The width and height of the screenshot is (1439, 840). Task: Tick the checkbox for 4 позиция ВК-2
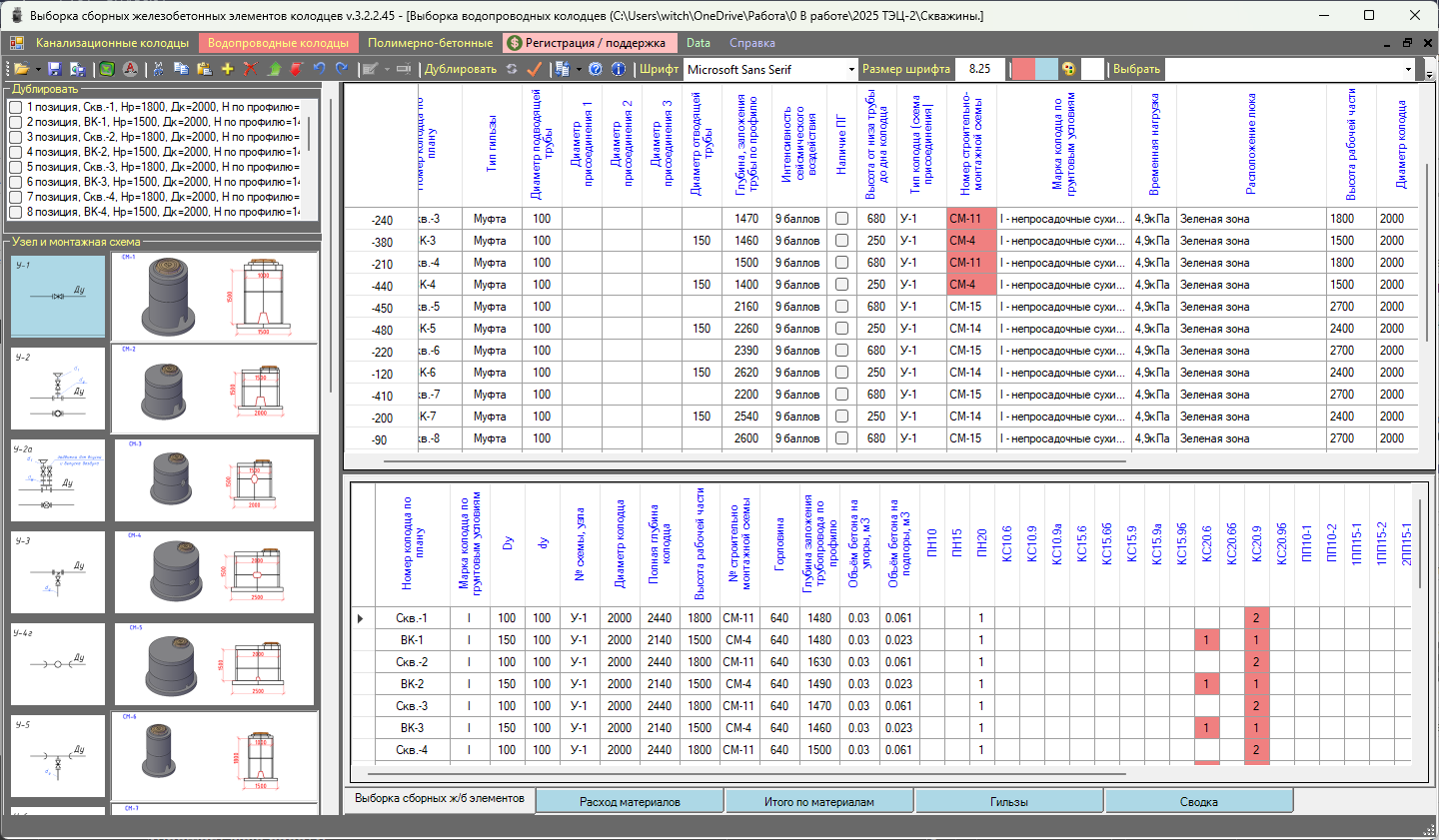[x=16, y=152]
